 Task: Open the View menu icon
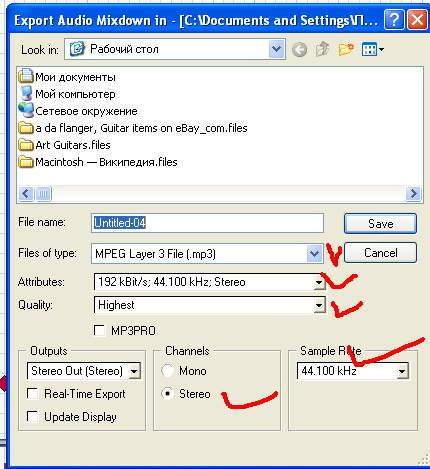(373, 50)
